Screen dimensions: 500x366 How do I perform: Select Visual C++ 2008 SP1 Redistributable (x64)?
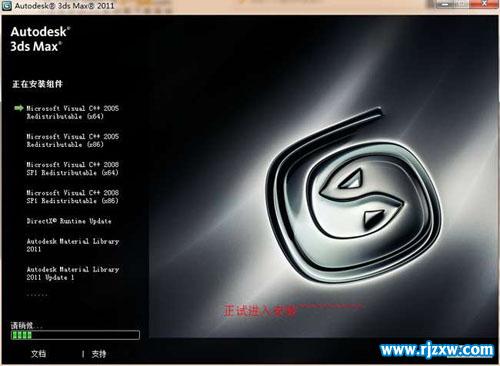pyautogui.click(x=73, y=168)
